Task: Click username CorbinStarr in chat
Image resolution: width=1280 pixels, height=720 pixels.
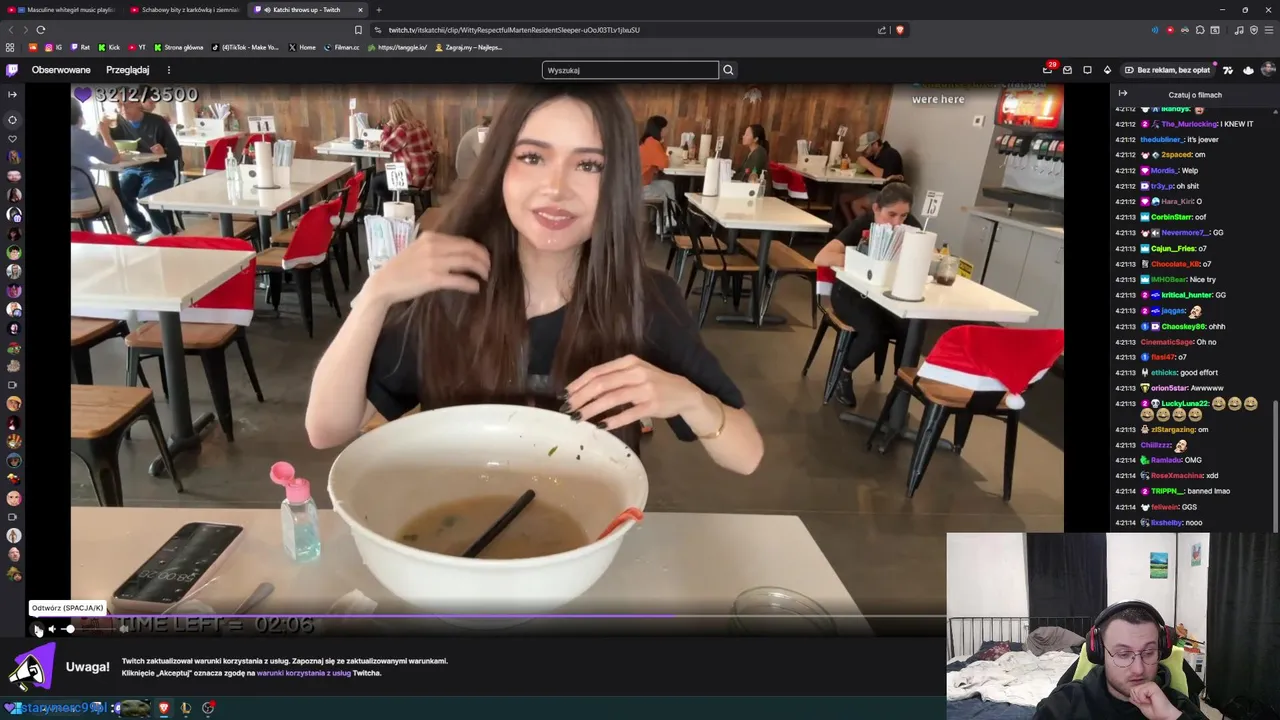Action: (x=1172, y=217)
